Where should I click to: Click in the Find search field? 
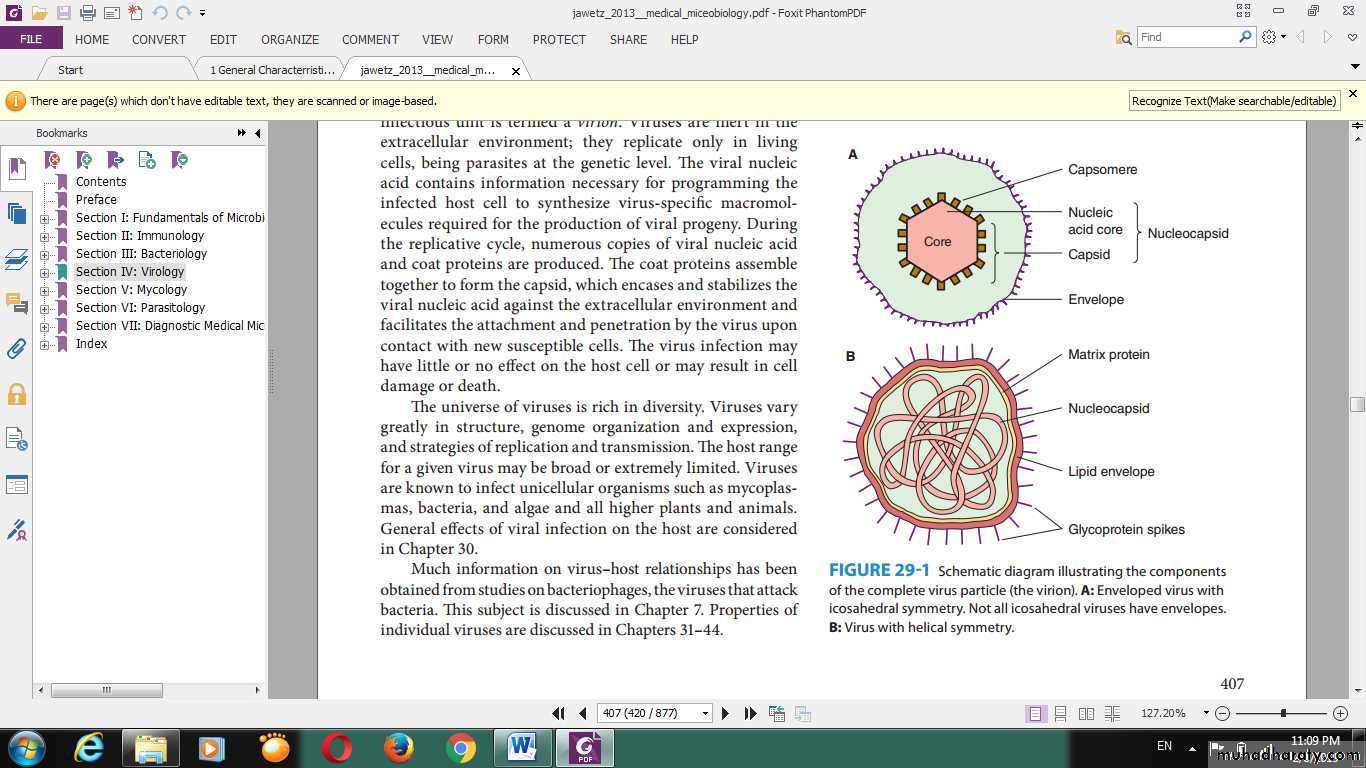[x=1187, y=37]
